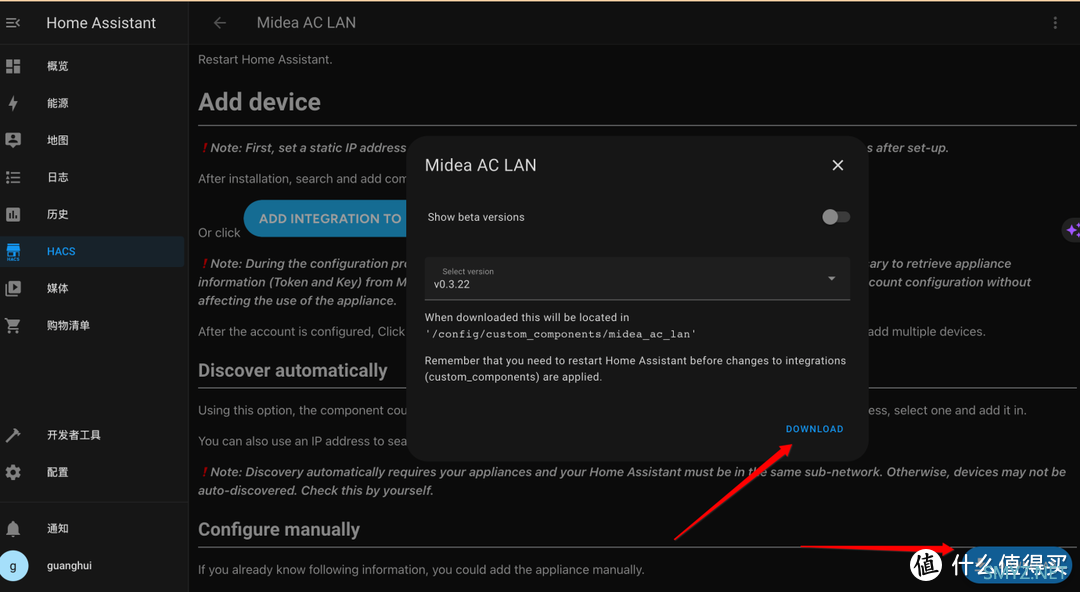Click the Add device heading
1080x592 pixels.
tap(260, 102)
